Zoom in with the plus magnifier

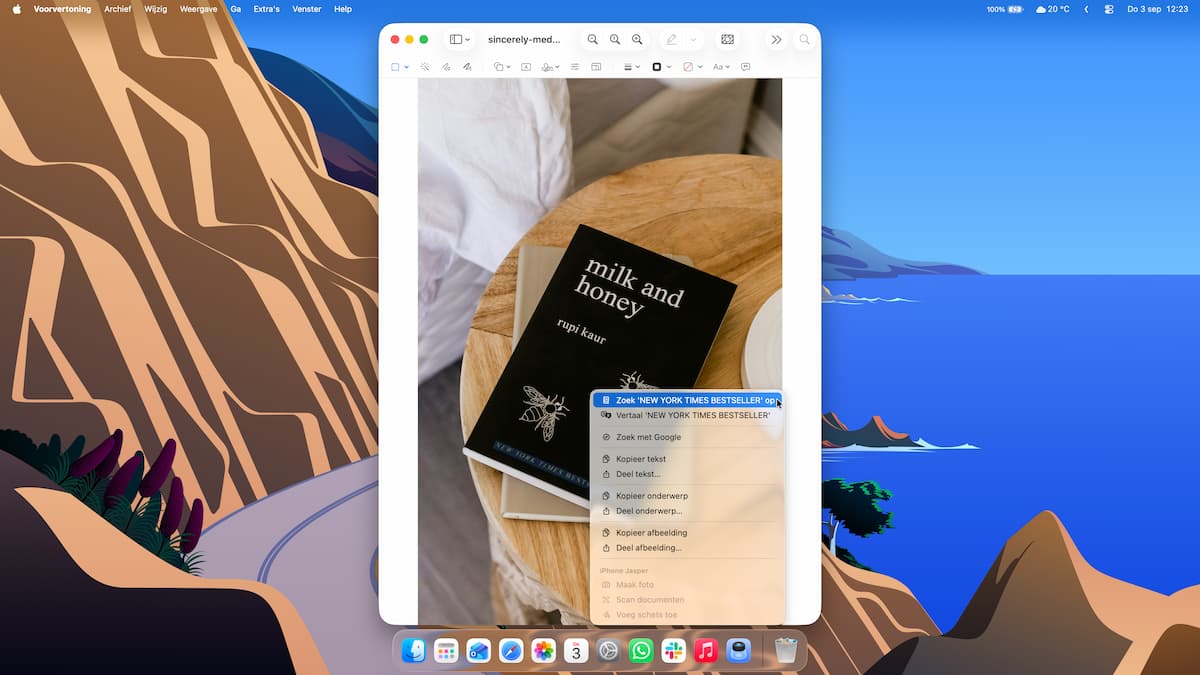[x=637, y=39]
